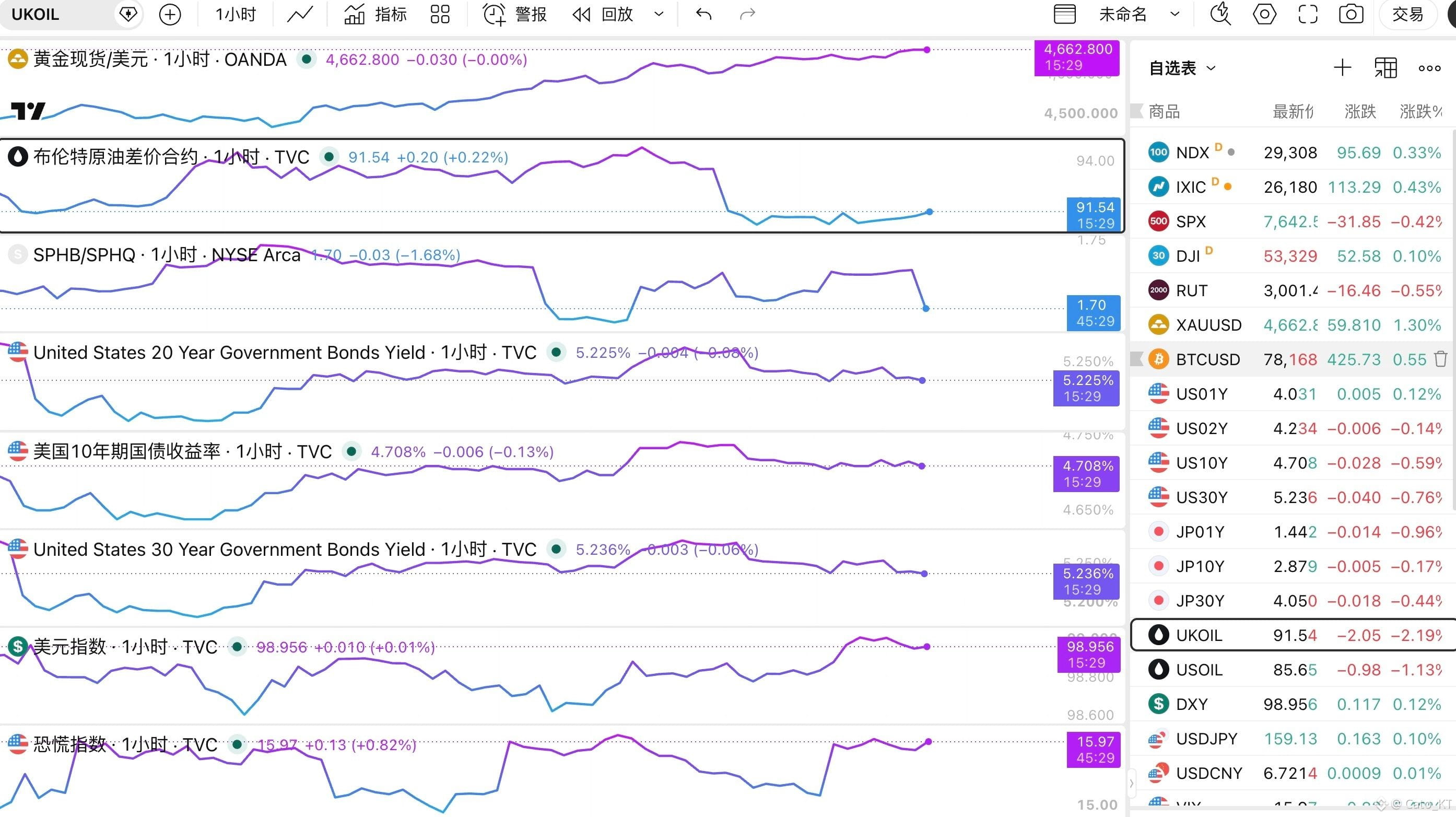Expand the layout dropdown arrow beside 未命名
Image resolution: width=1456 pixels, height=817 pixels.
click(x=1175, y=15)
